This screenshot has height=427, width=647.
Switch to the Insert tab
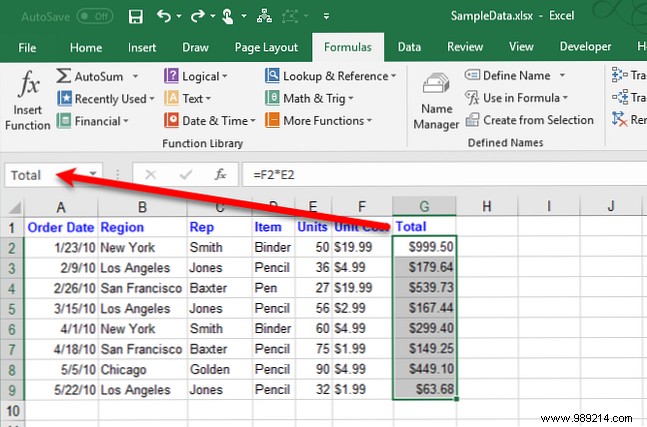[142, 48]
